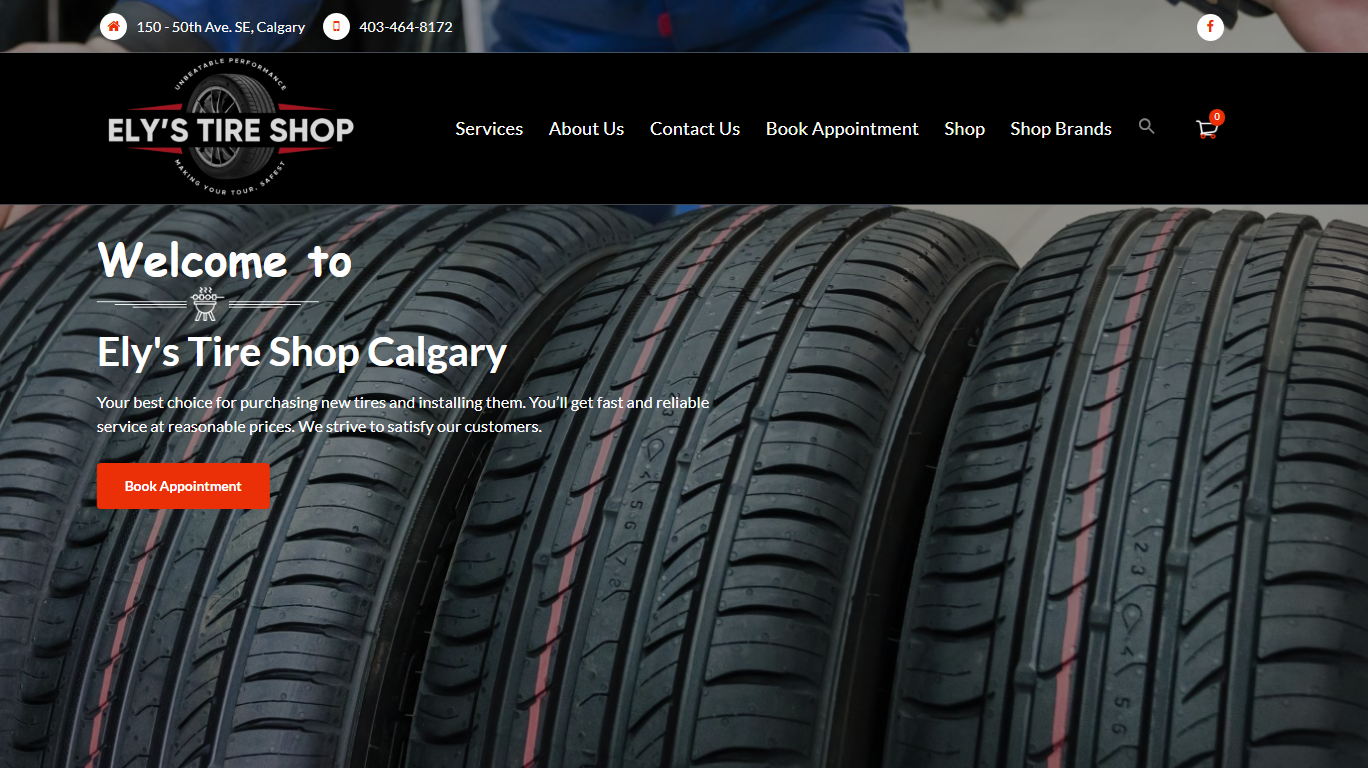Click the 150 - 50th Ave. SE address
This screenshot has height=768, width=1368.
[221, 27]
